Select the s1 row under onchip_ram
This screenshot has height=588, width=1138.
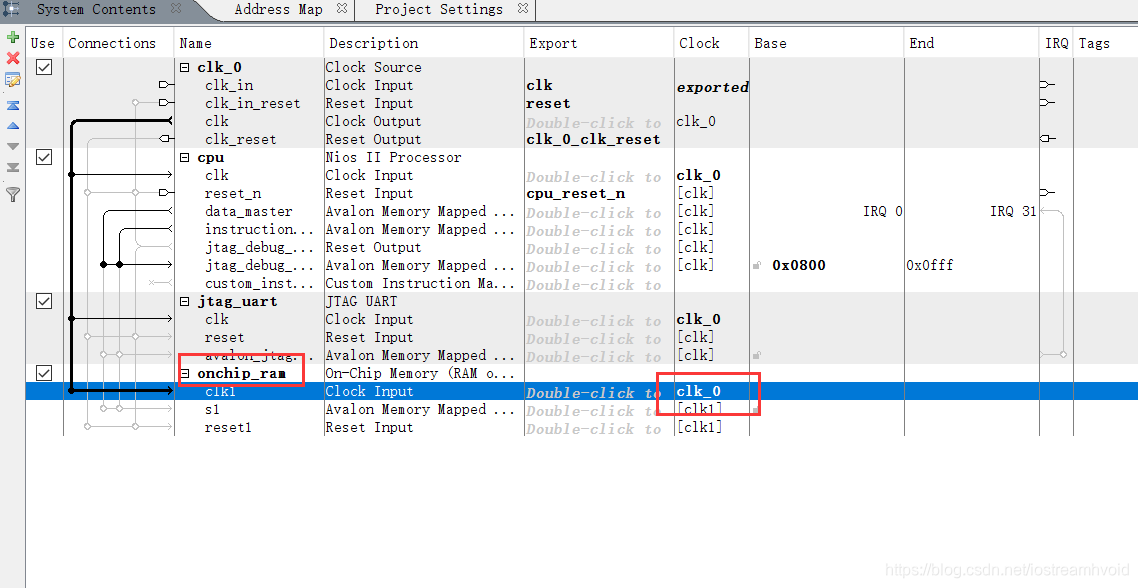pos(212,409)
